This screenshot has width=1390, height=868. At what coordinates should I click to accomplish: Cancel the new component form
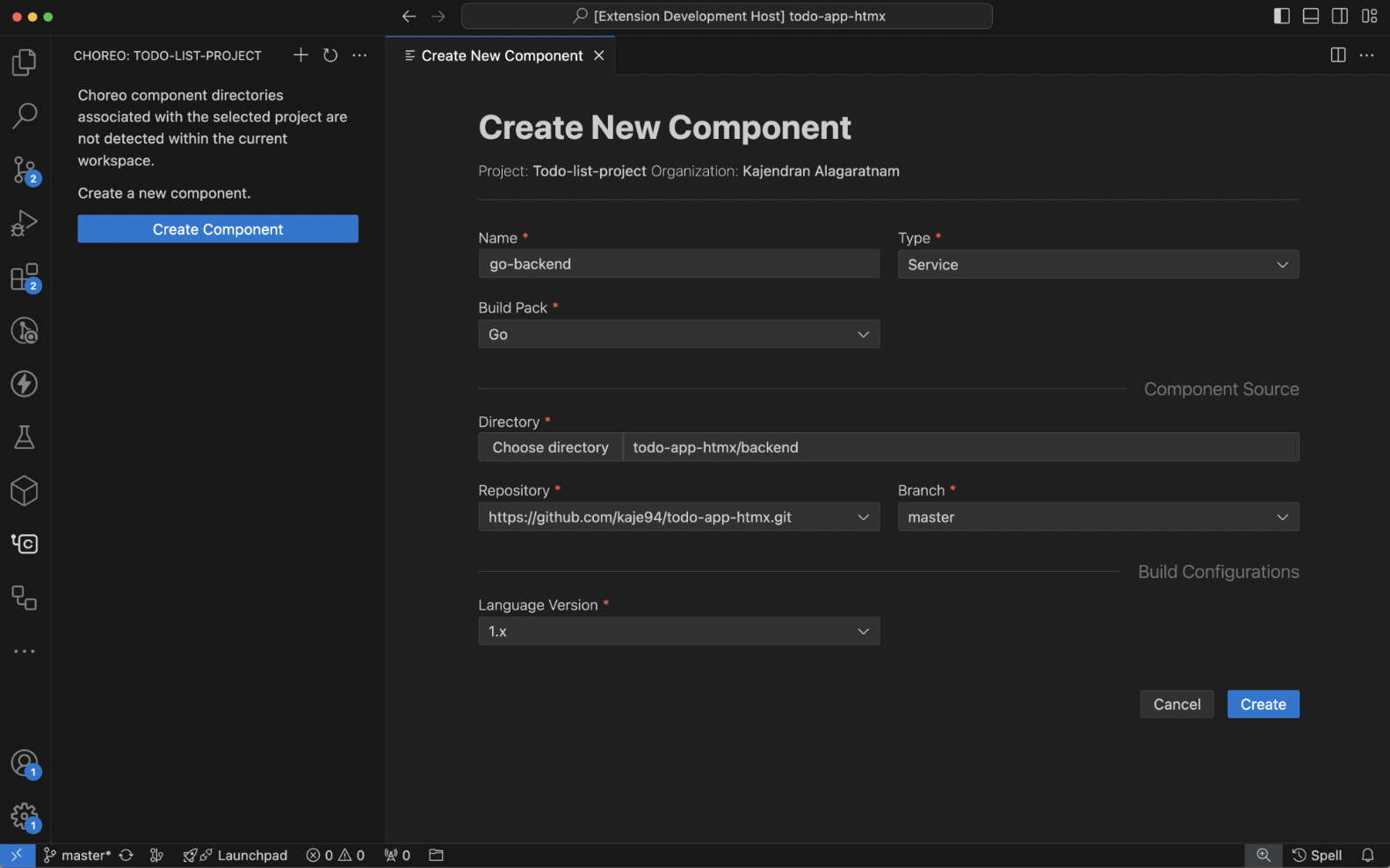click(x=1176, y=704)
